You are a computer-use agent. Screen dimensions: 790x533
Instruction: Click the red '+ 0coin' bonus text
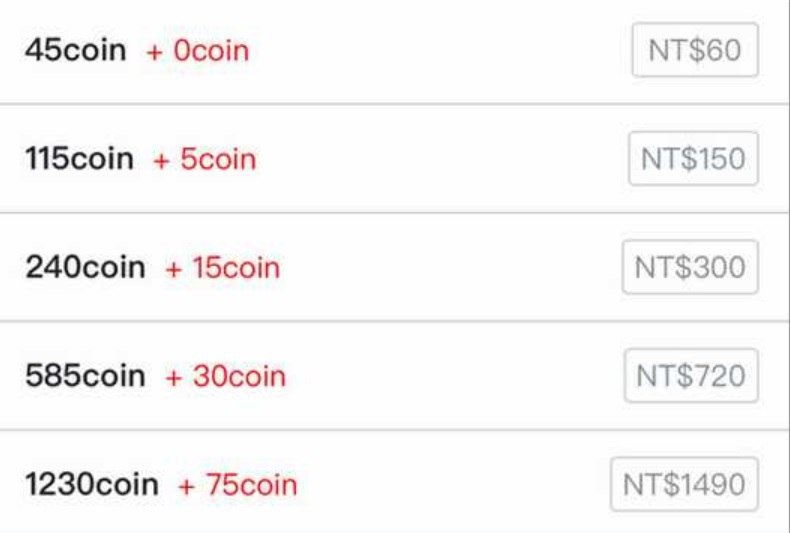pyautogui.click(x=198, y=51)
